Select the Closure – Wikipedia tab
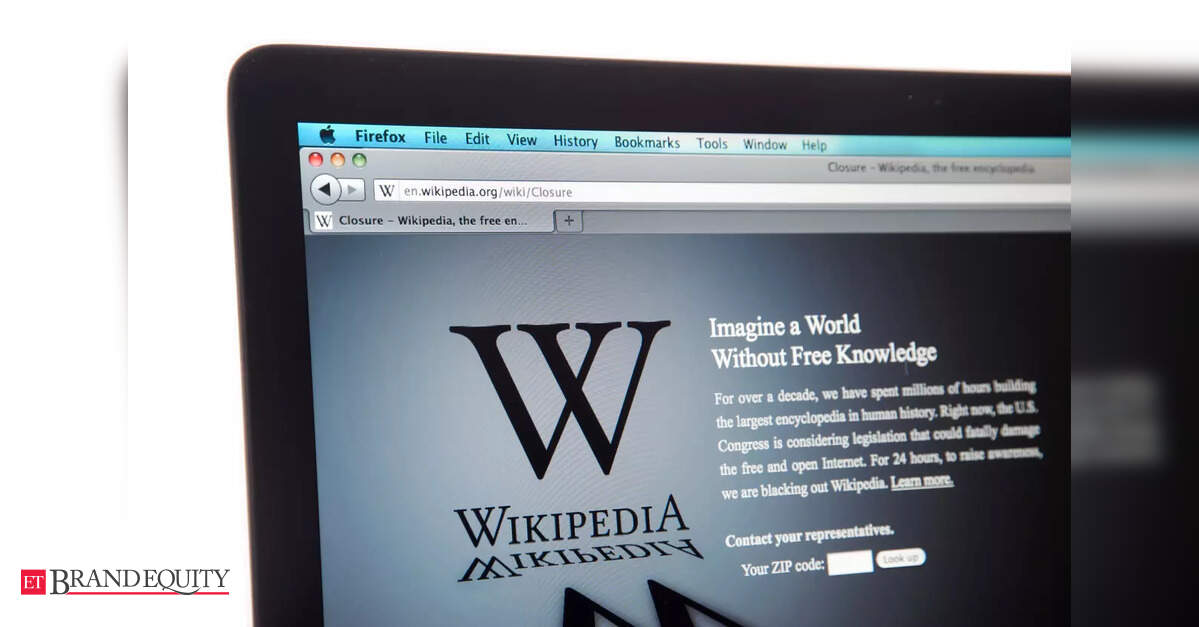 (431, 220)
